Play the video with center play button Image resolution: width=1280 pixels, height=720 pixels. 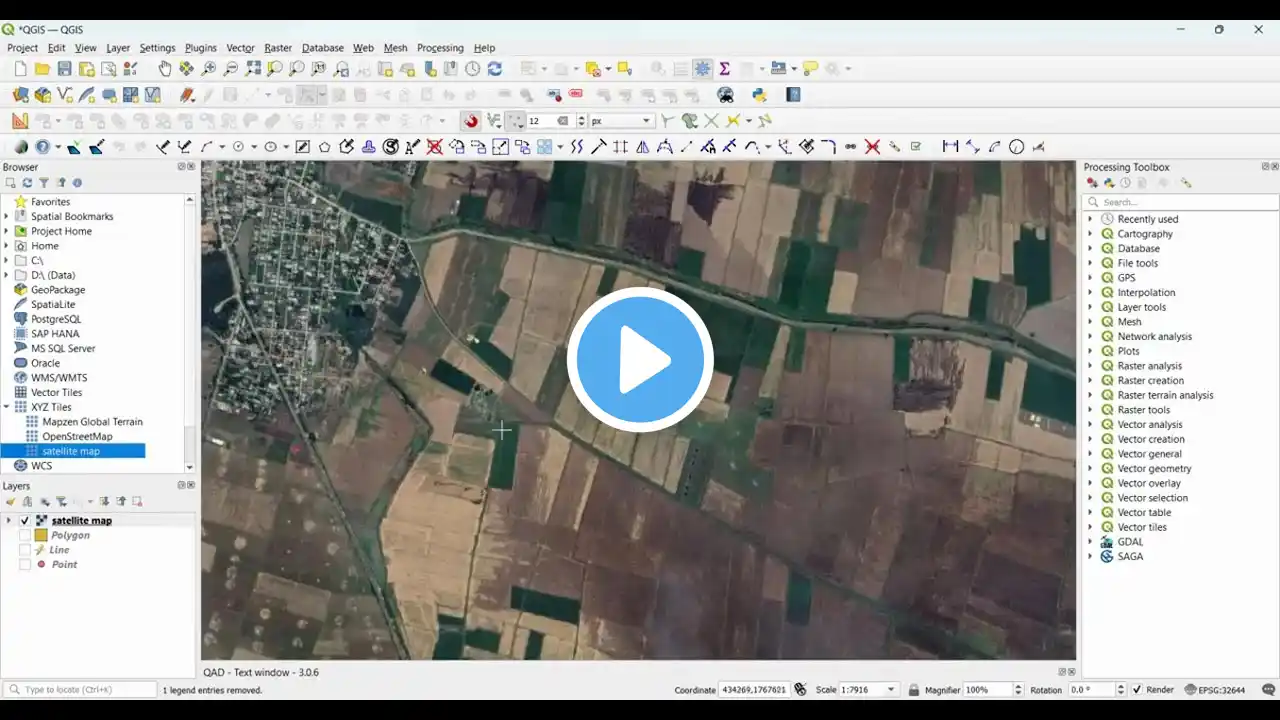tap(640, 360)
